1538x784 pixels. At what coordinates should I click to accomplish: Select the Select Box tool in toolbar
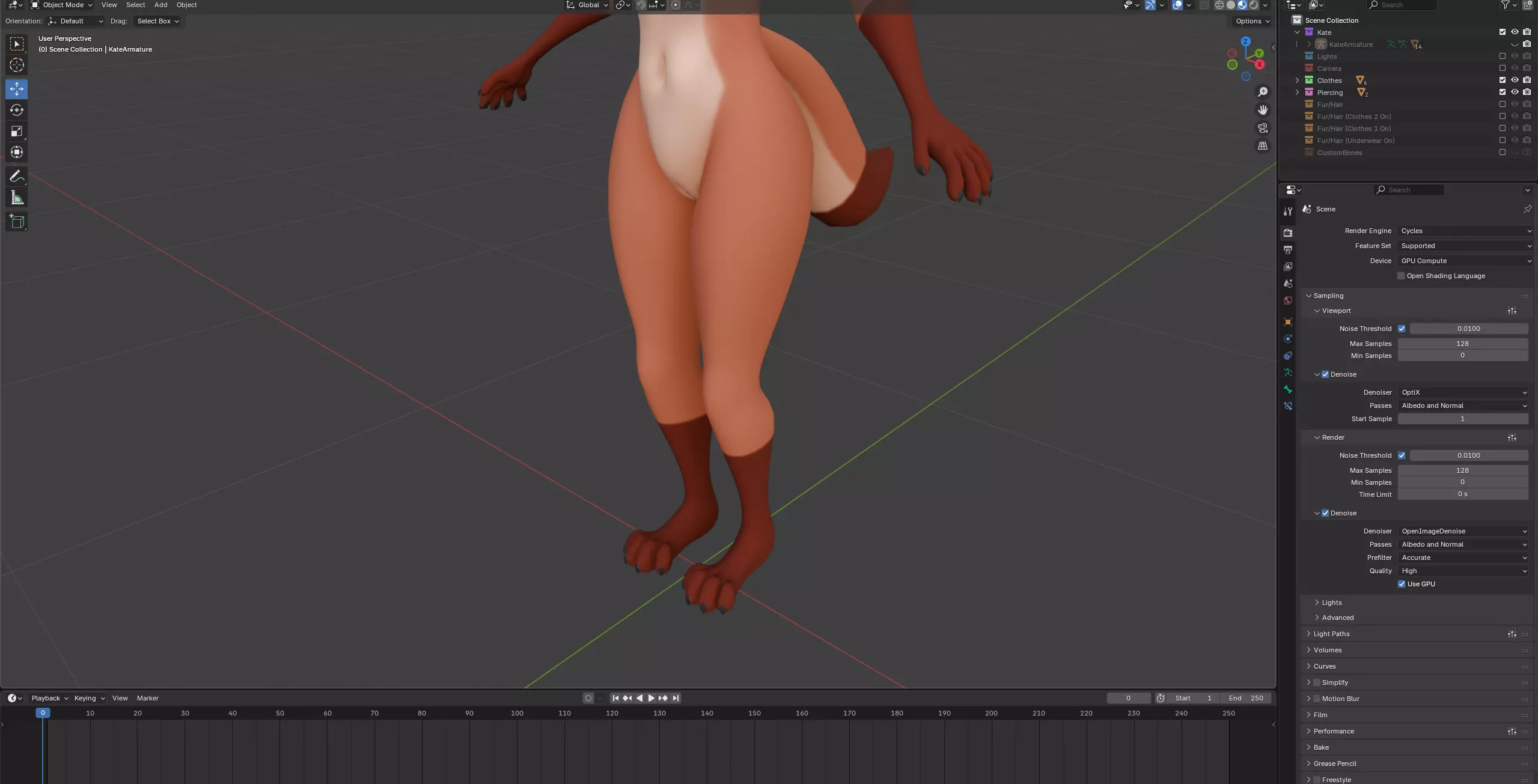click(x=17, y=44)
